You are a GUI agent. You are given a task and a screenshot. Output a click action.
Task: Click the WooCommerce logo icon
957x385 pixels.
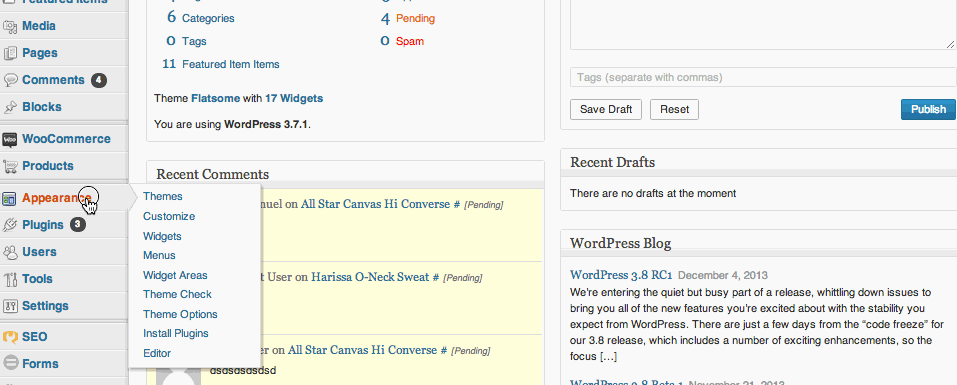point(10,139)
